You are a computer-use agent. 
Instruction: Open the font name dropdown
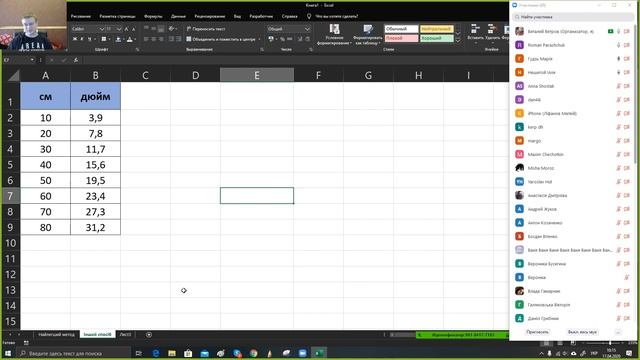pyautogui.click(x=102, y=29)
